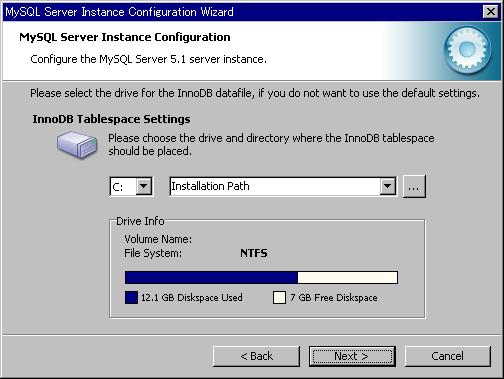Screen dimensions: 504x379
Task: Click the C: drive field
Action: pyautogui.click(x=123, y=187)
